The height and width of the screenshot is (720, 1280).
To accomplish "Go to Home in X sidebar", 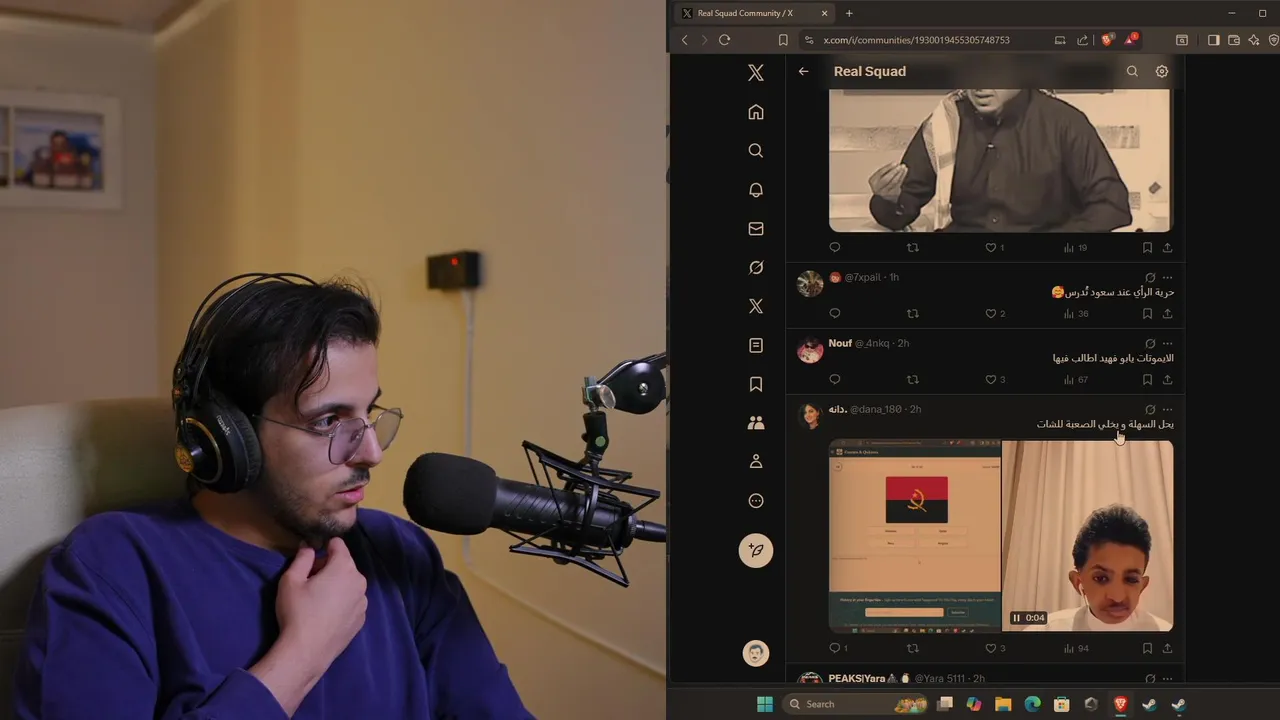I will (756, 112).
